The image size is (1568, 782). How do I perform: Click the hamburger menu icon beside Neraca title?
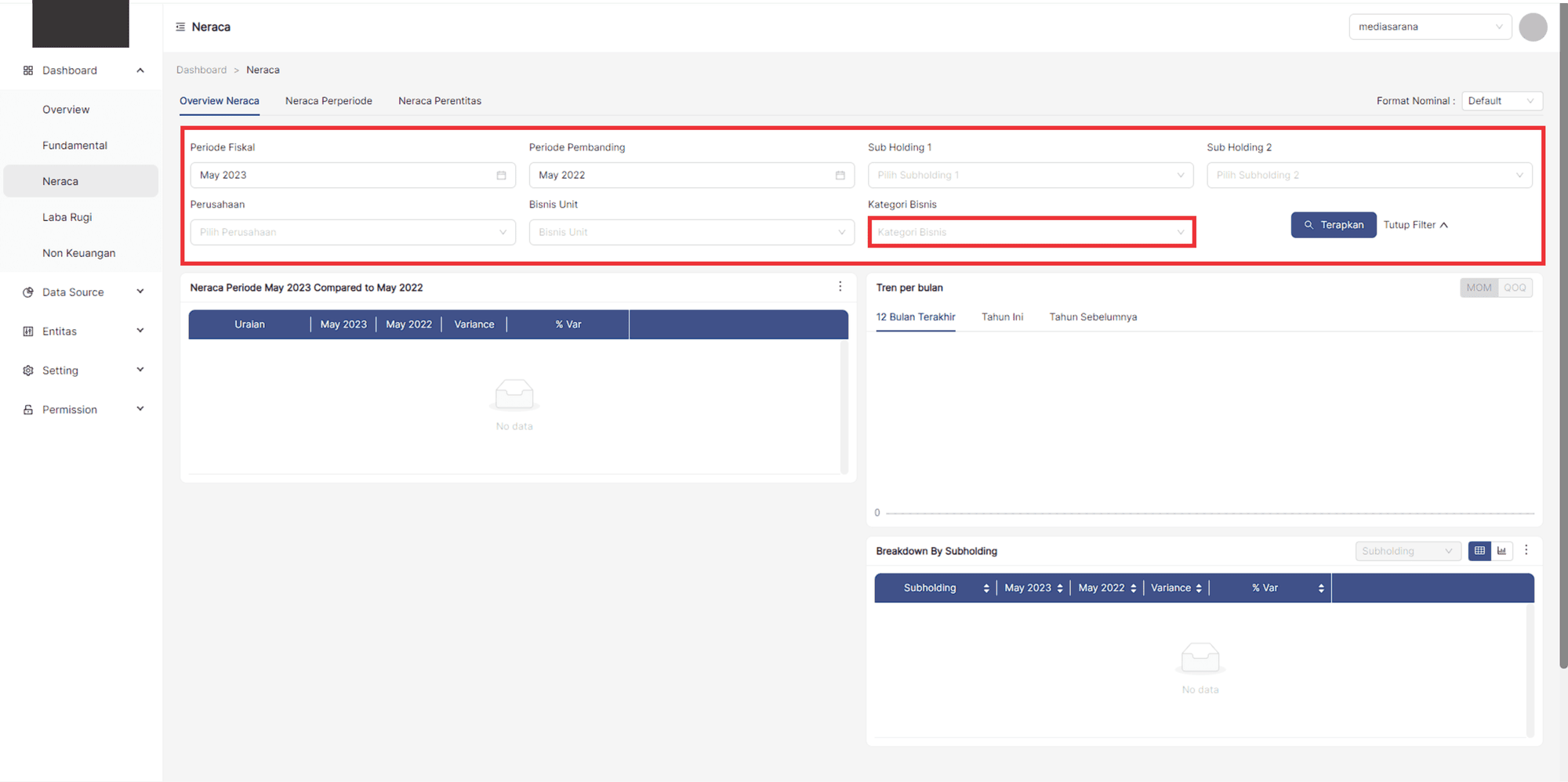click(x=180, y=27)
